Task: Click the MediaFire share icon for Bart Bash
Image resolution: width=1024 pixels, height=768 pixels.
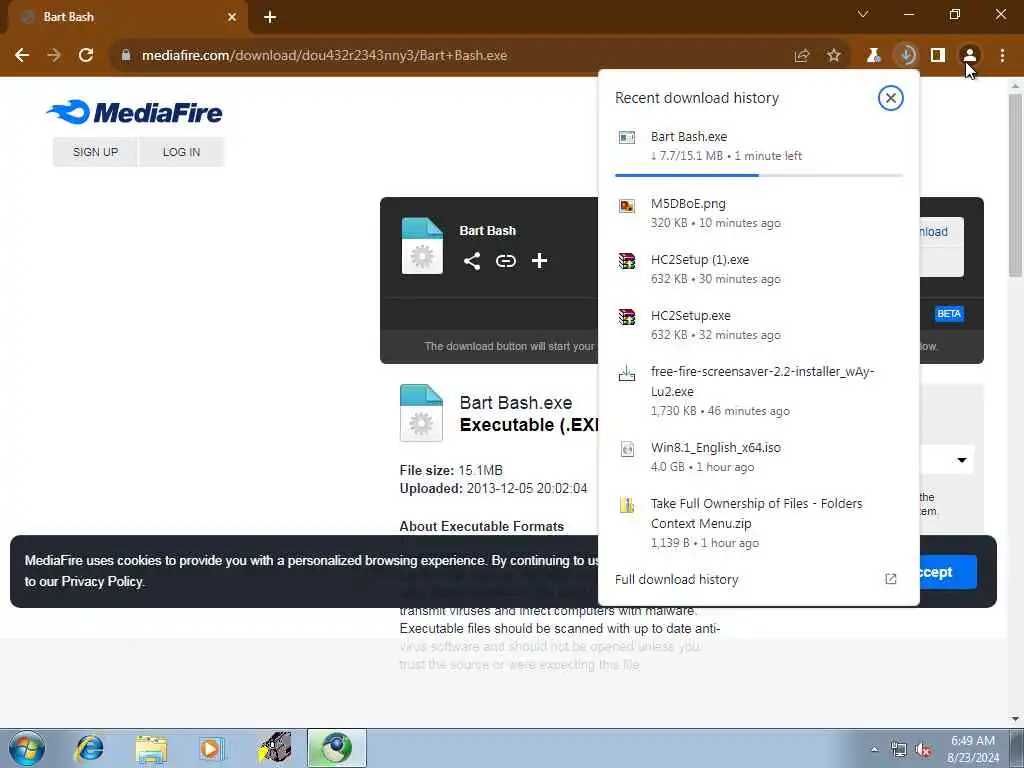Action: (x=472, y=261)
